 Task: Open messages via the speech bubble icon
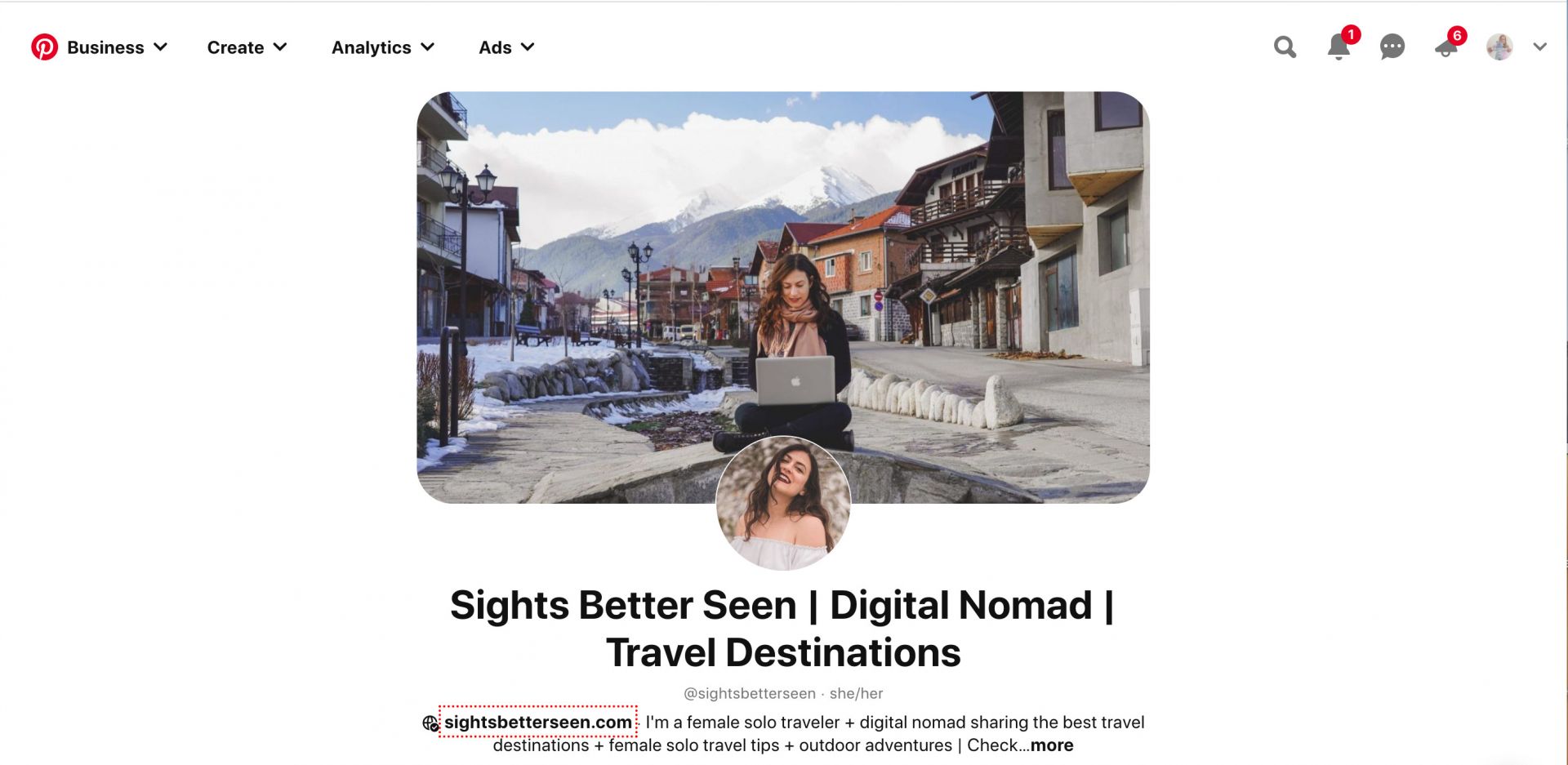tap(1392, 47)
